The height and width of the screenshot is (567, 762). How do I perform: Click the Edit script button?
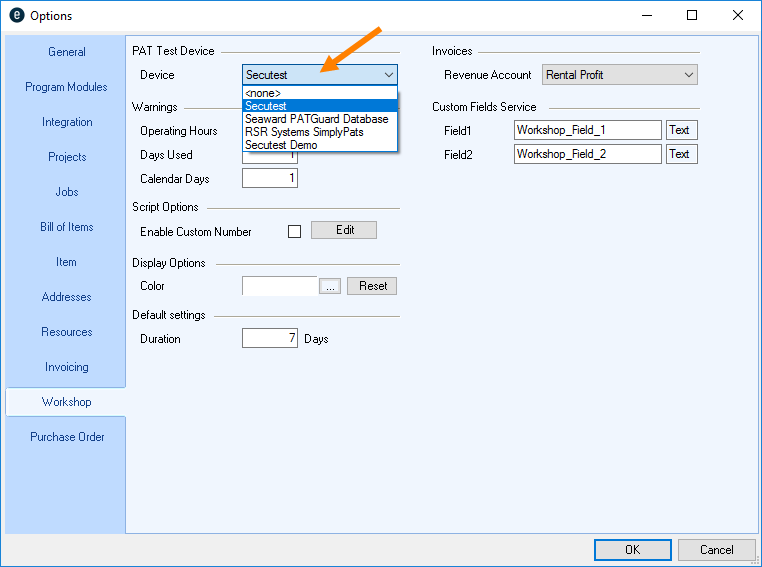point(344,230)
